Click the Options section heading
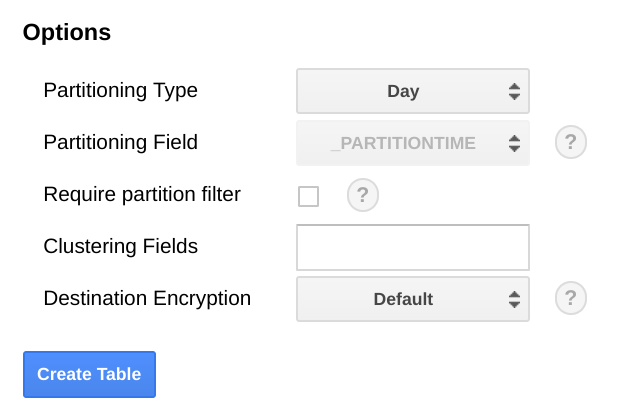Viewport: 628px width, 412px height. (x=67, y=32)
